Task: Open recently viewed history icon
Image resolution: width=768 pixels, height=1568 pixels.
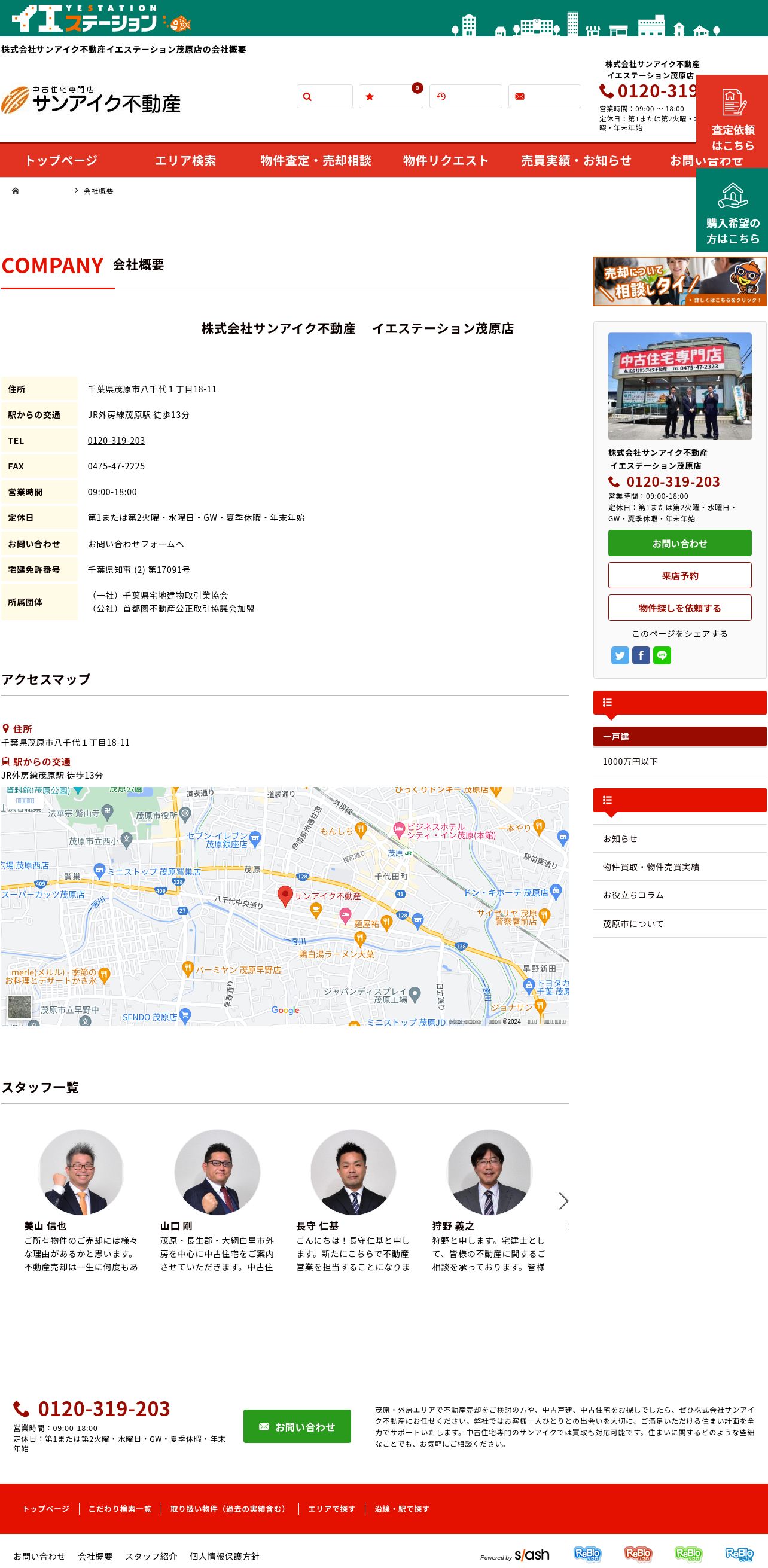Action: coord(441,96)
